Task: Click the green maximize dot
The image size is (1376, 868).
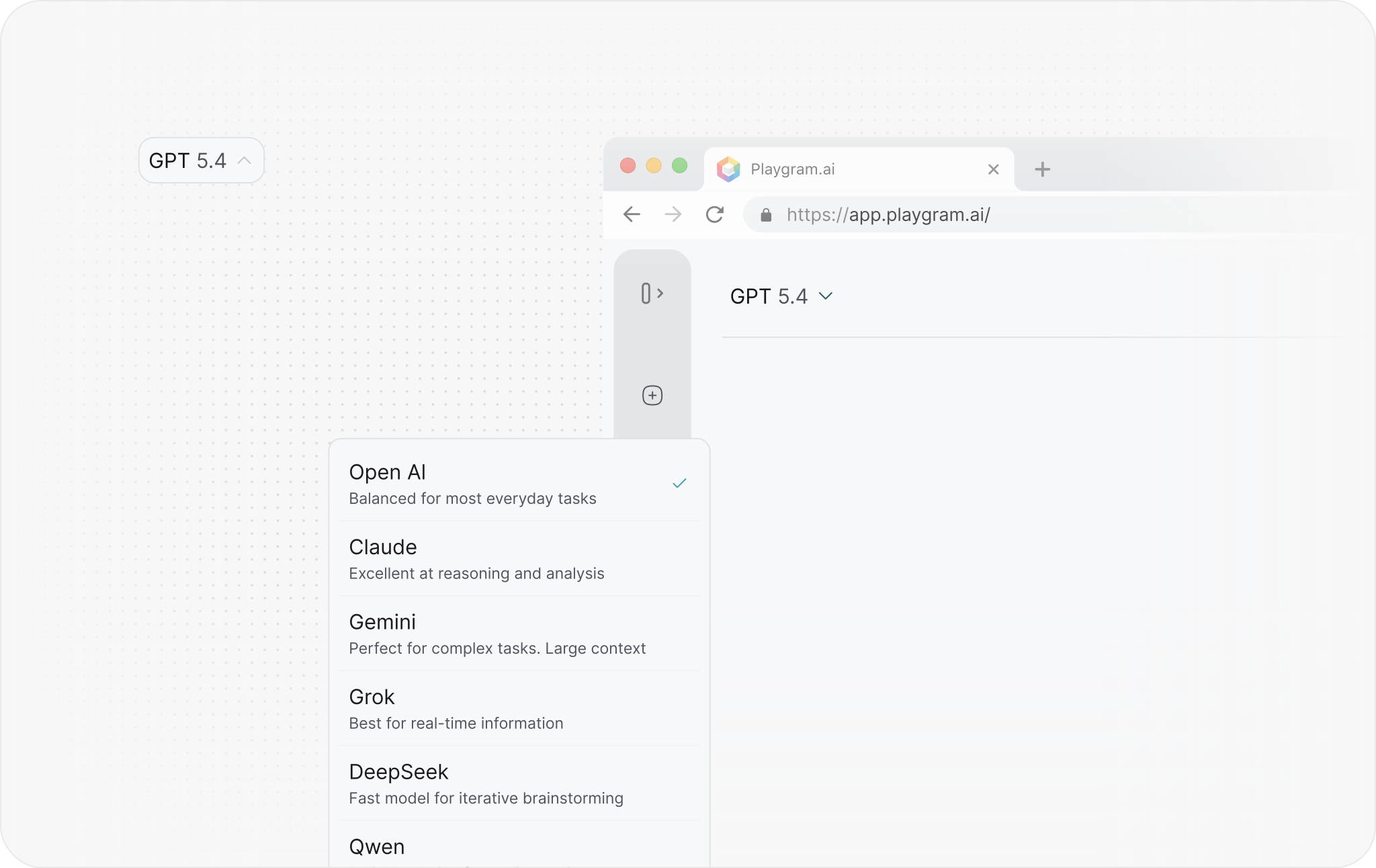Action: point(680,165)
